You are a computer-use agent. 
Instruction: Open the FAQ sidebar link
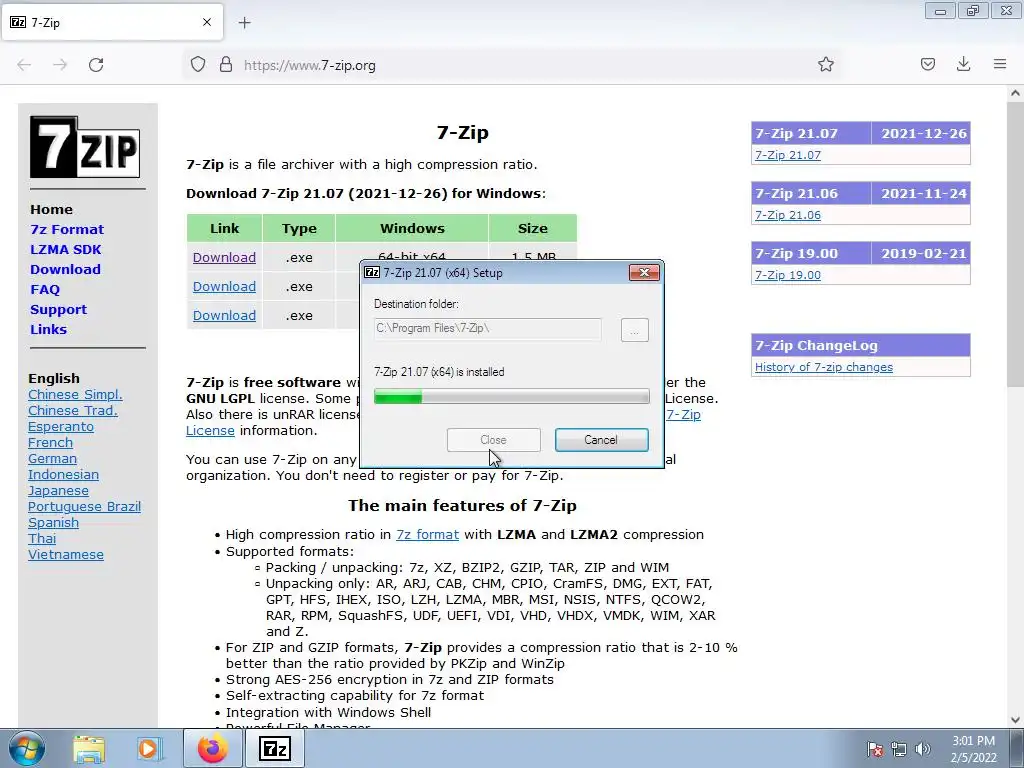click(45, 289)
